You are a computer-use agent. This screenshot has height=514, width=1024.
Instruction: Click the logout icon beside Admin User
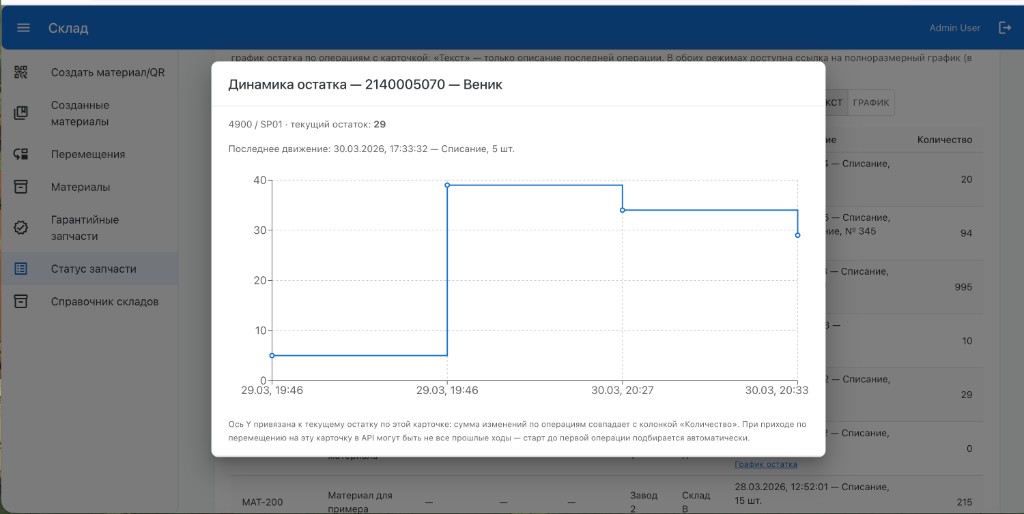[1005, 28]
